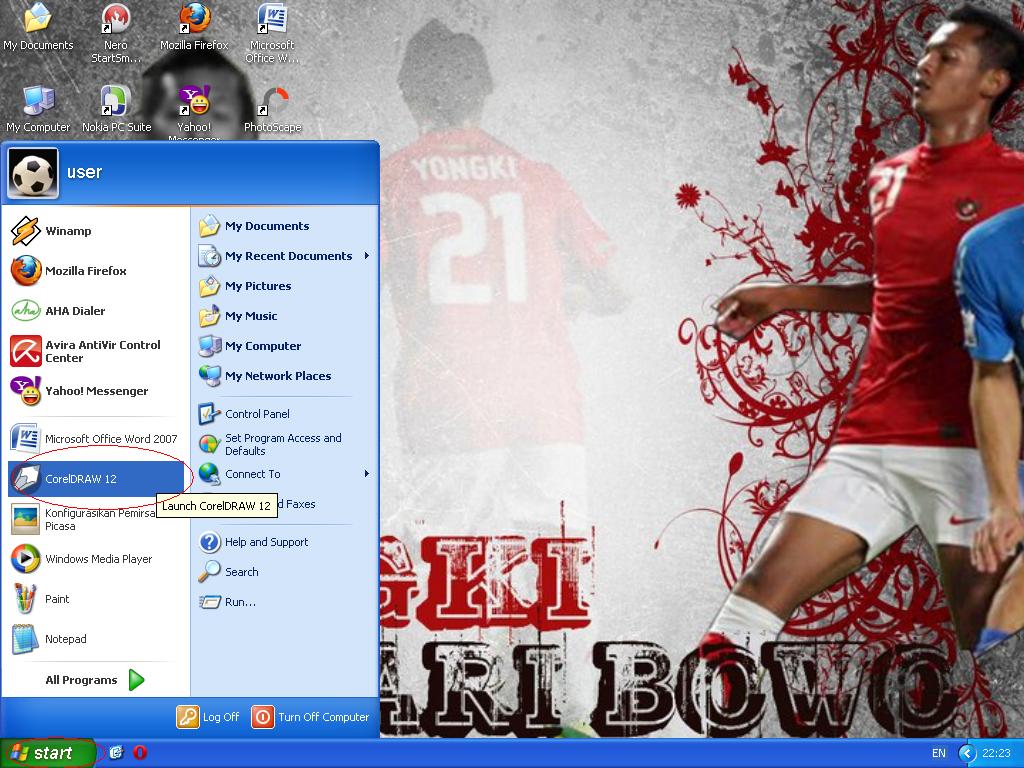Screen dimensions: 1024x768
Task: Launch CorelDRAW 12 from the Start menu
Action: click(x=96, y=479)
